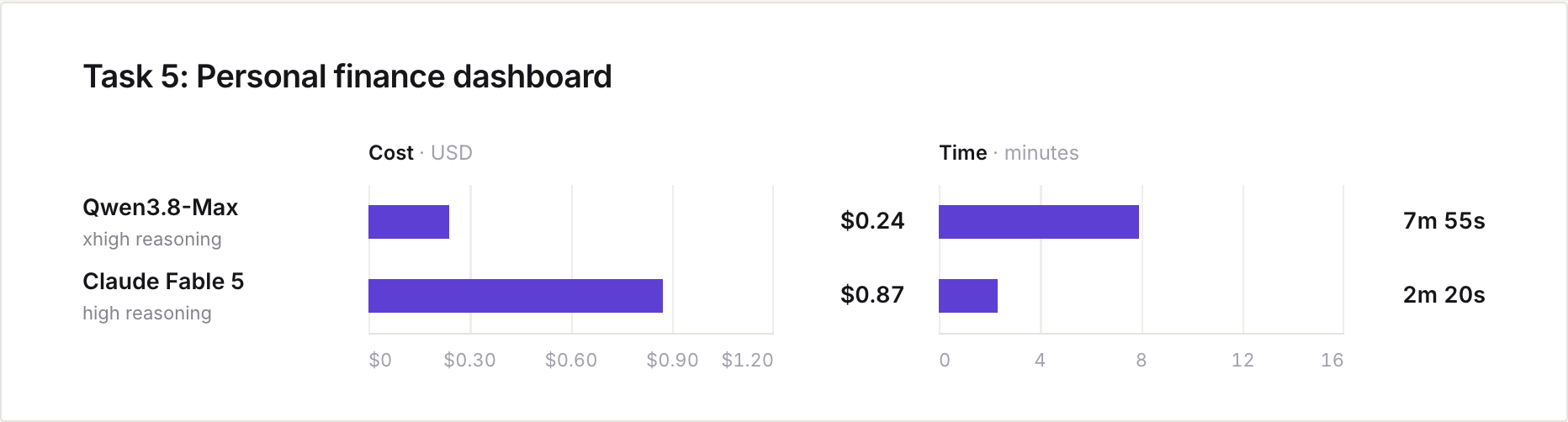Click the $0.87 cost value
This screenshot has width=1568, height=422.
tap(872, 295)
